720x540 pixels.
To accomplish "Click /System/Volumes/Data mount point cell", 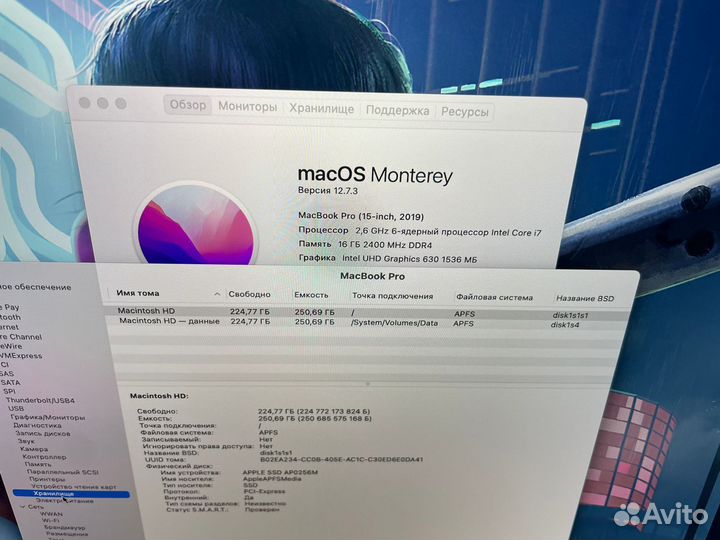I will point(394,323).
